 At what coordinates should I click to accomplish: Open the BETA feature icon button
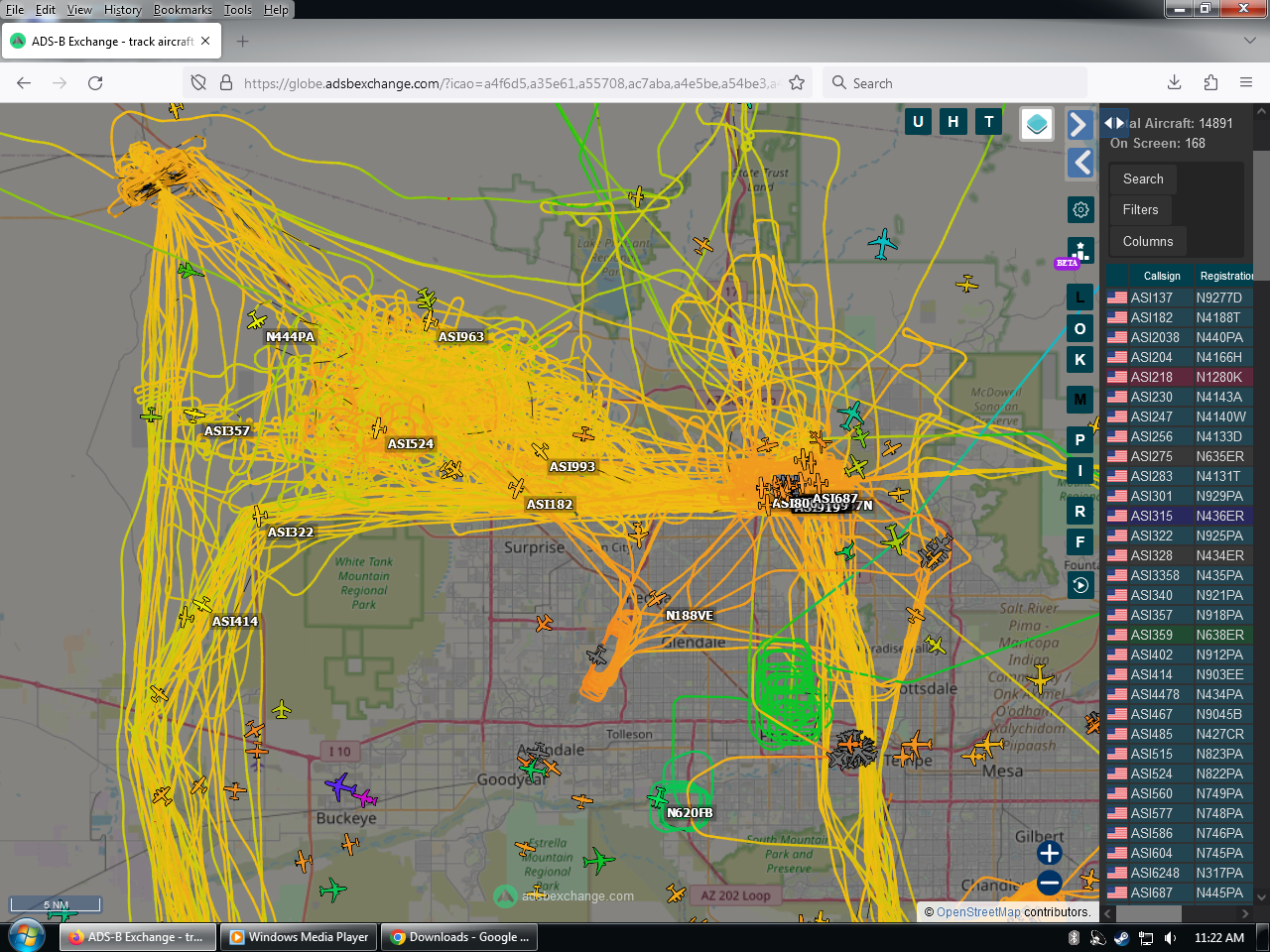(1080, 251)
